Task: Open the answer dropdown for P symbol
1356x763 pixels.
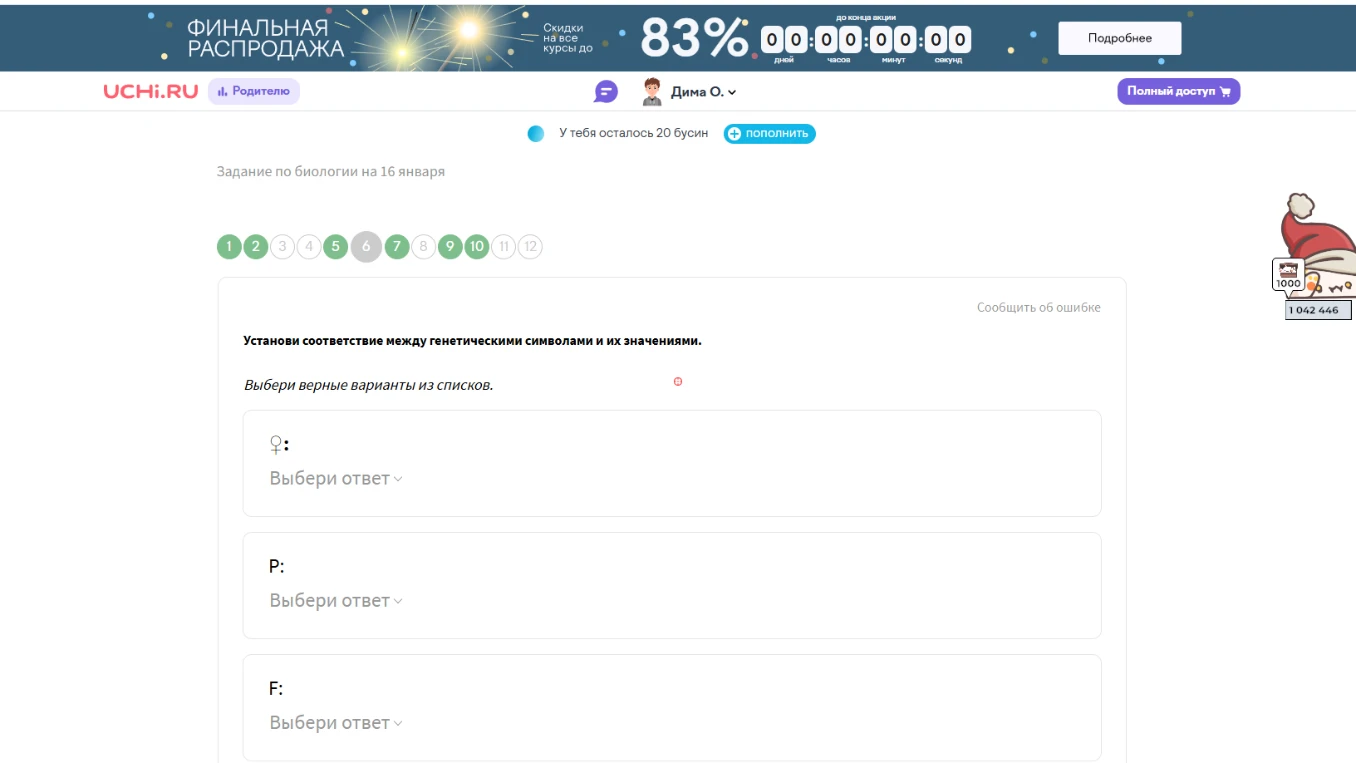Action: pyautogui.click(x=336, y=601)
